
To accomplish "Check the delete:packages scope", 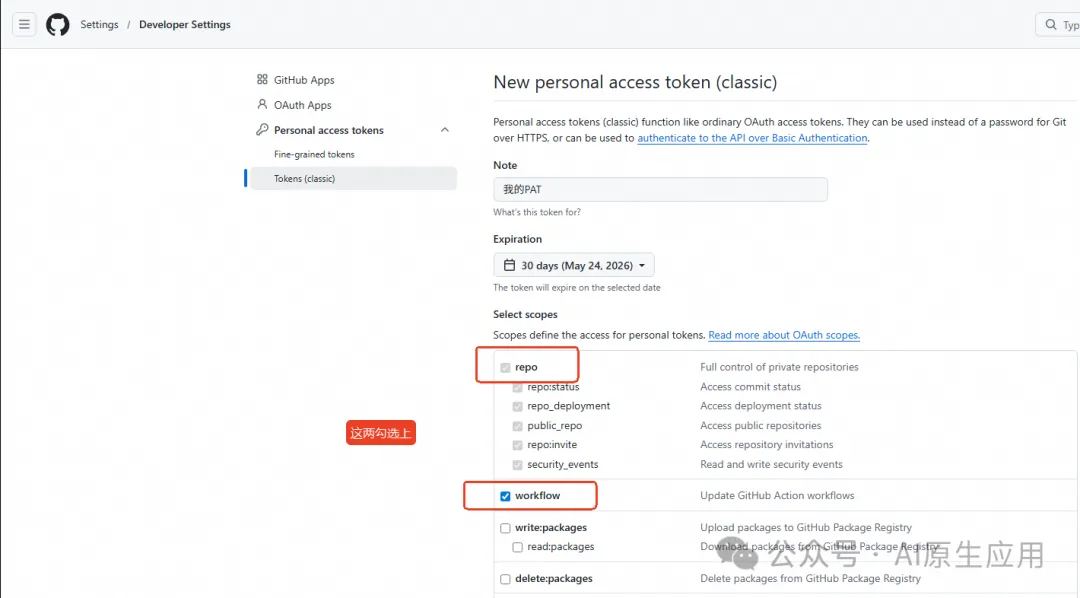I will point(505,579).
